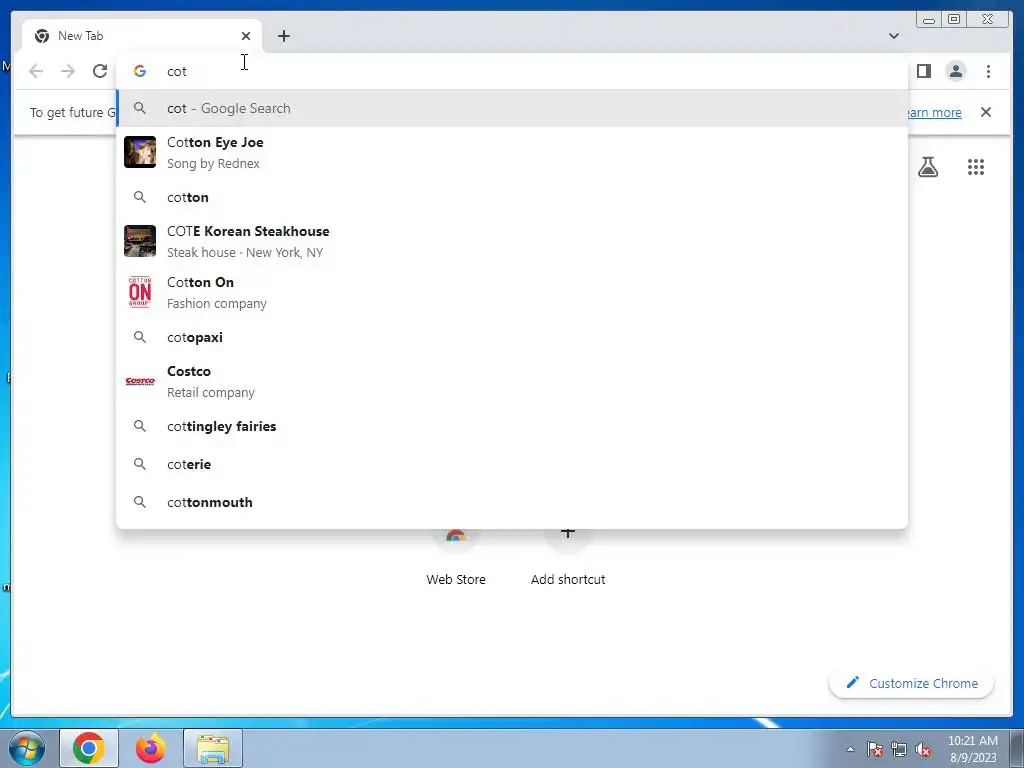Select the New Tab tab

(x=142, y=36)
